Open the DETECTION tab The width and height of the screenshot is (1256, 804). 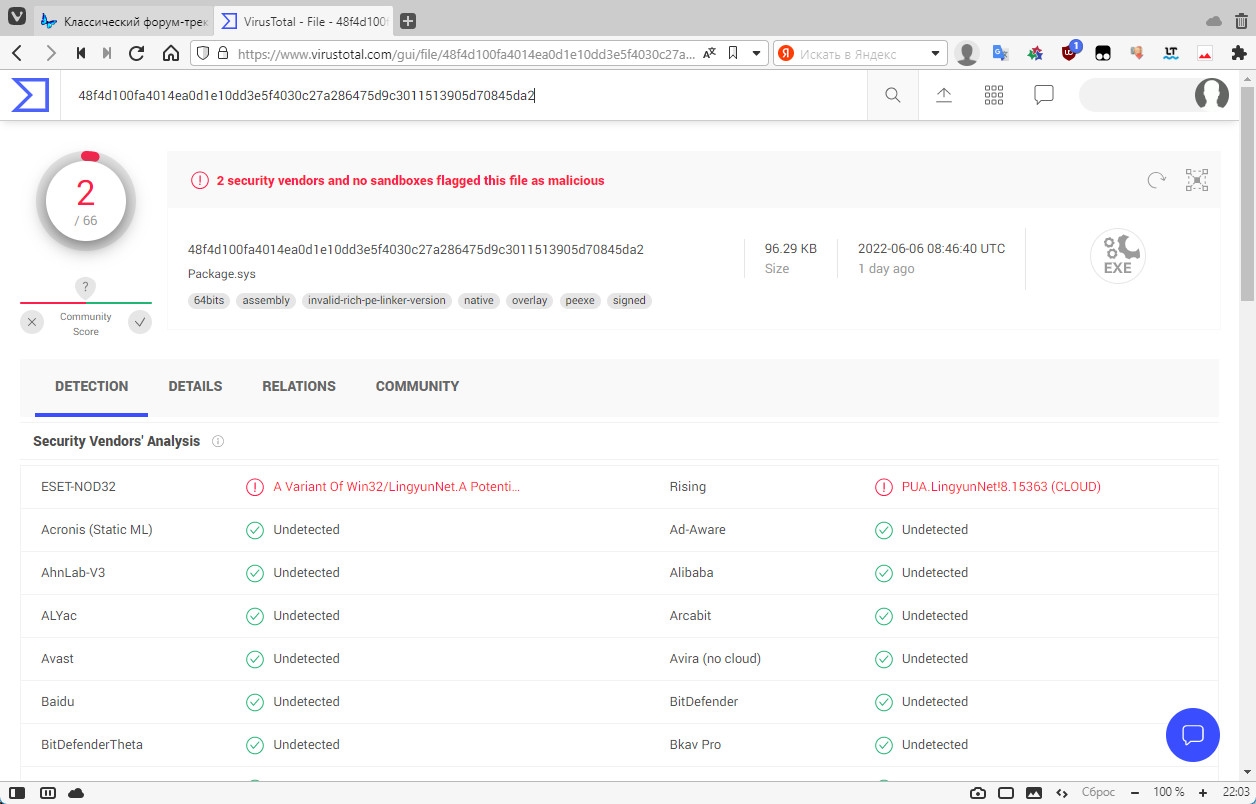pos(92,386)
